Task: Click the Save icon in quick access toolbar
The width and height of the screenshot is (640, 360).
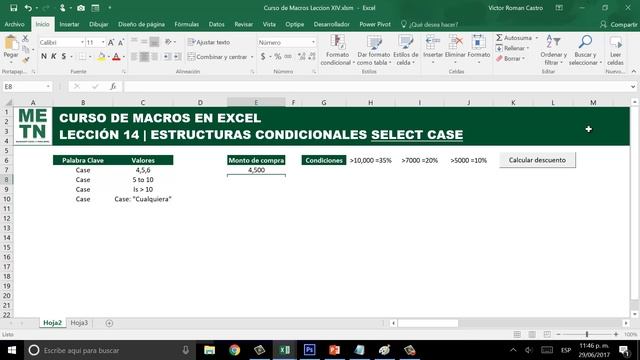Action: [13, 8]
